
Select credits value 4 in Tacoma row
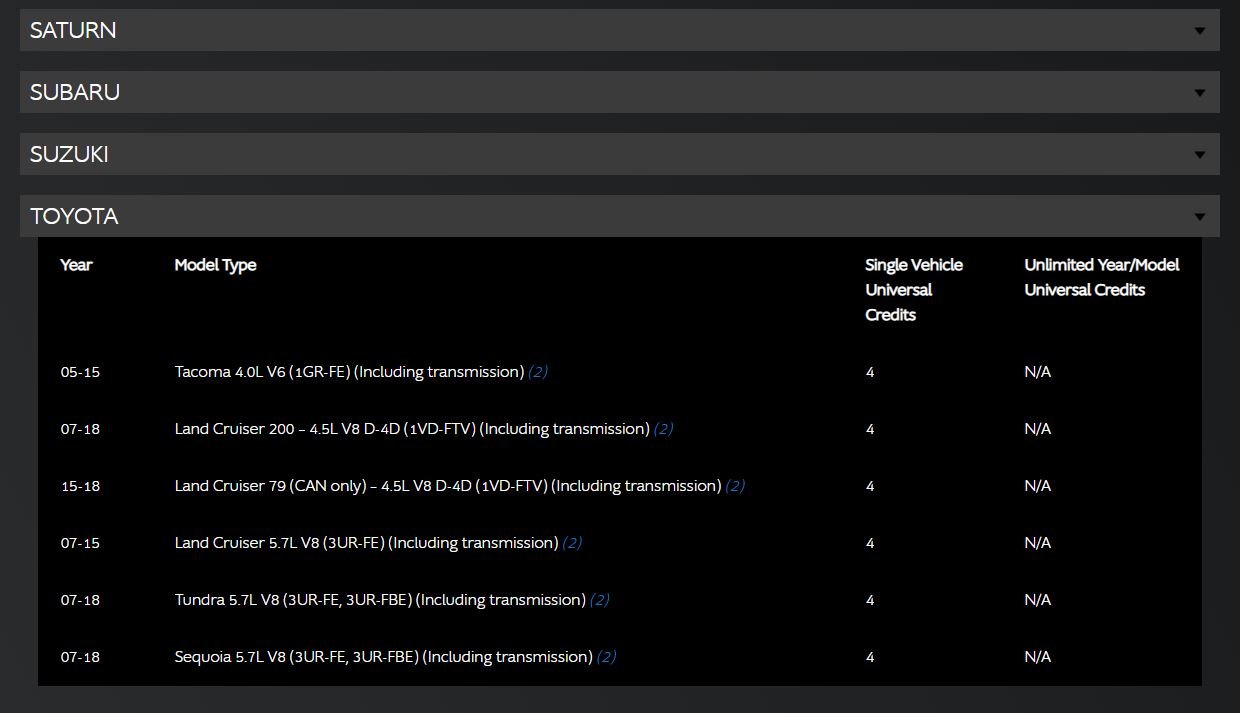point(870,372)
